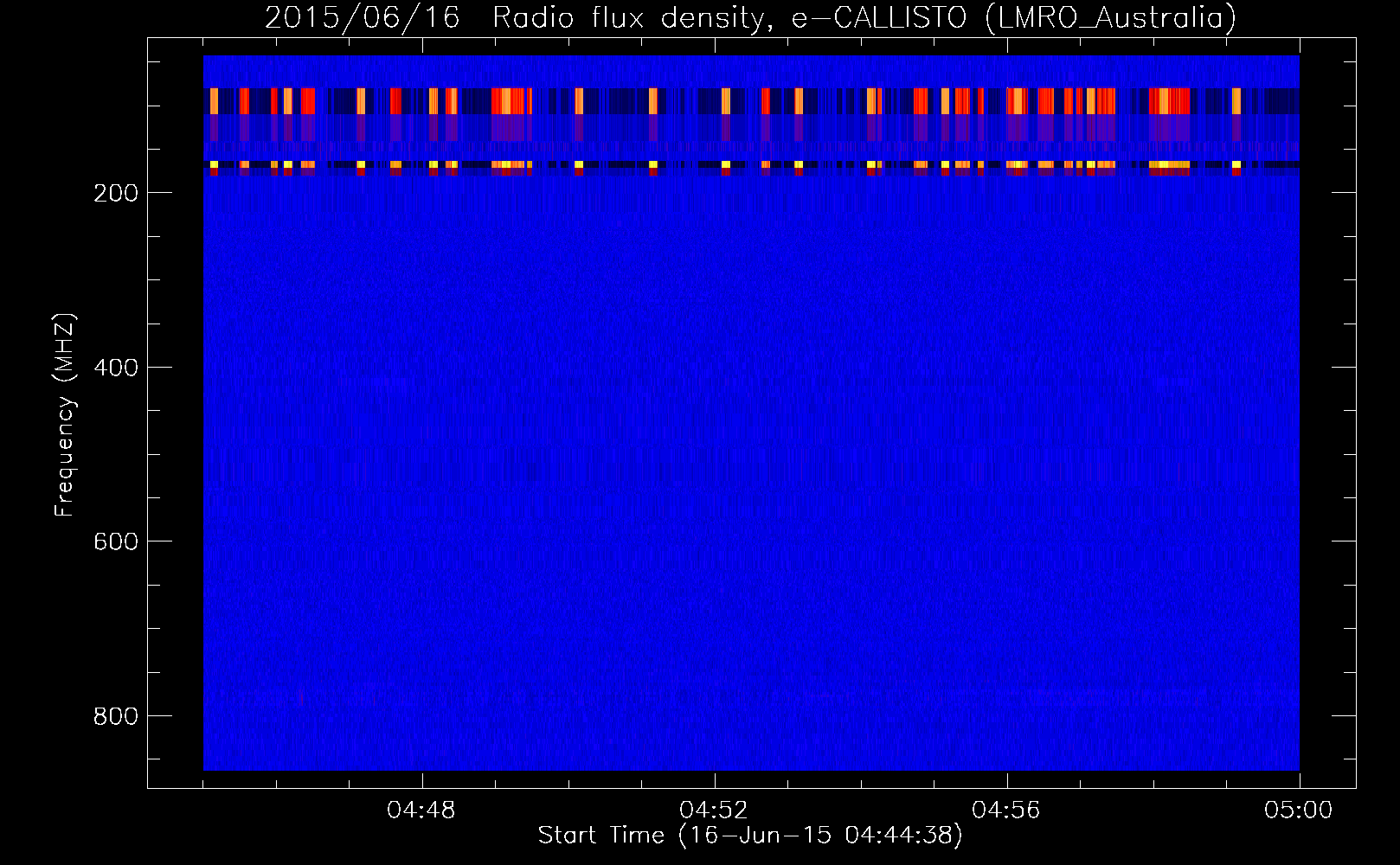Select the 04:48 time tick label
Viewport: 1400px width, 865px height.
click(x=421, y=811)
